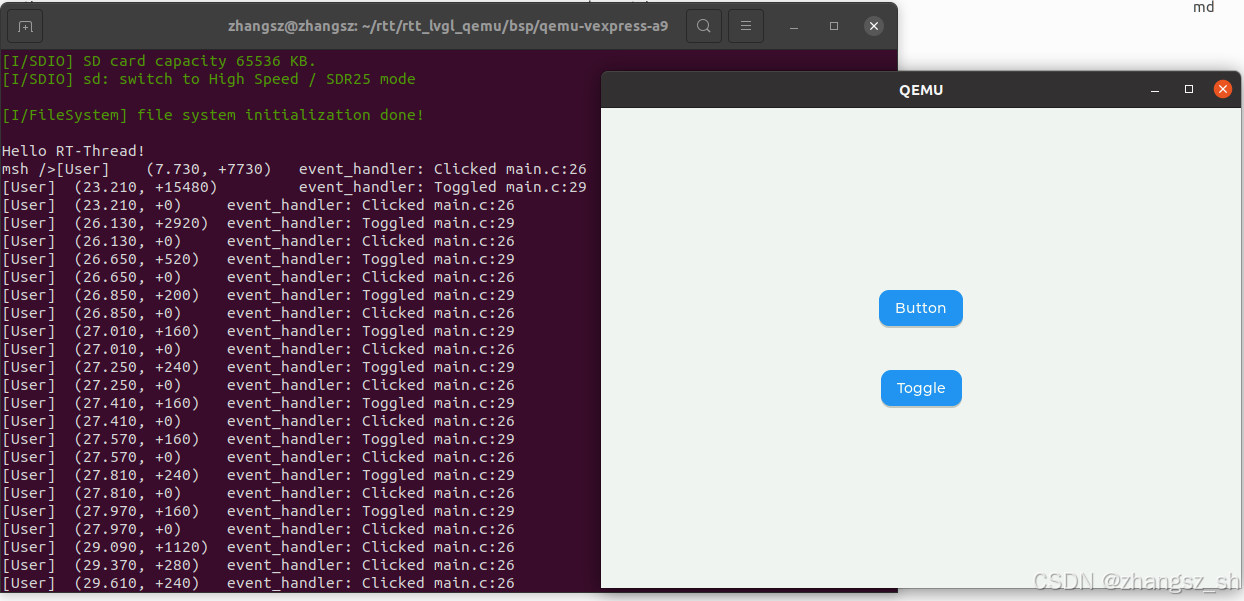1244x601 pixels.
Task: Select the log line with "(29.610, +240)"
Action: 258,583
